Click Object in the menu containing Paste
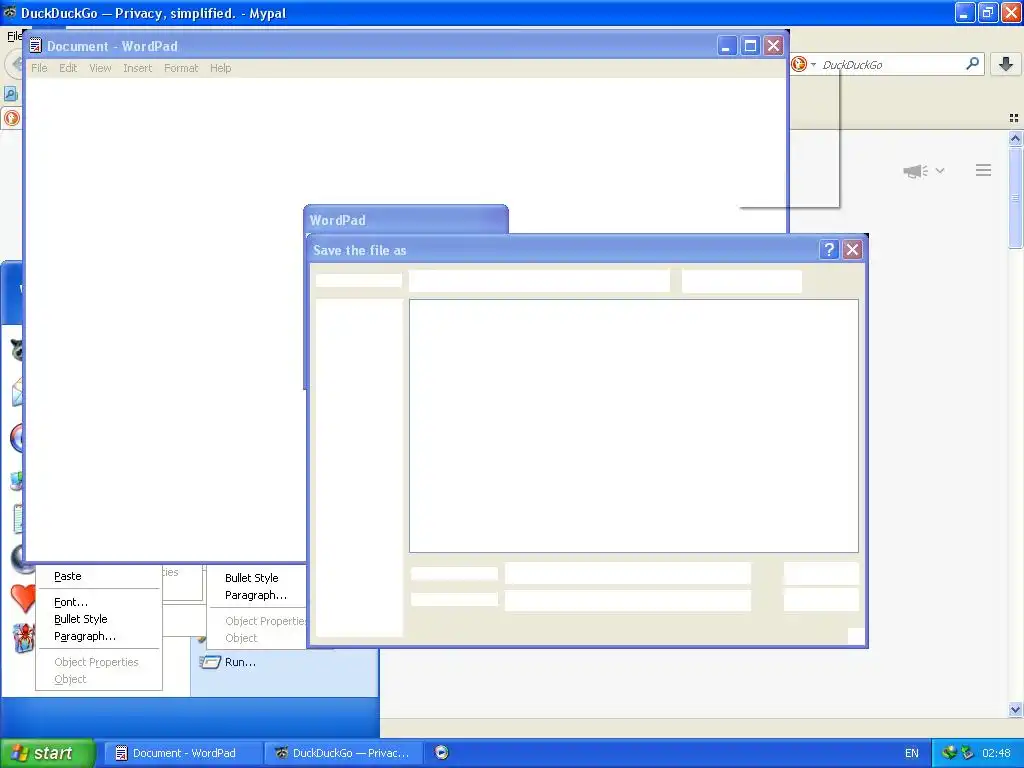 [70, 679]
